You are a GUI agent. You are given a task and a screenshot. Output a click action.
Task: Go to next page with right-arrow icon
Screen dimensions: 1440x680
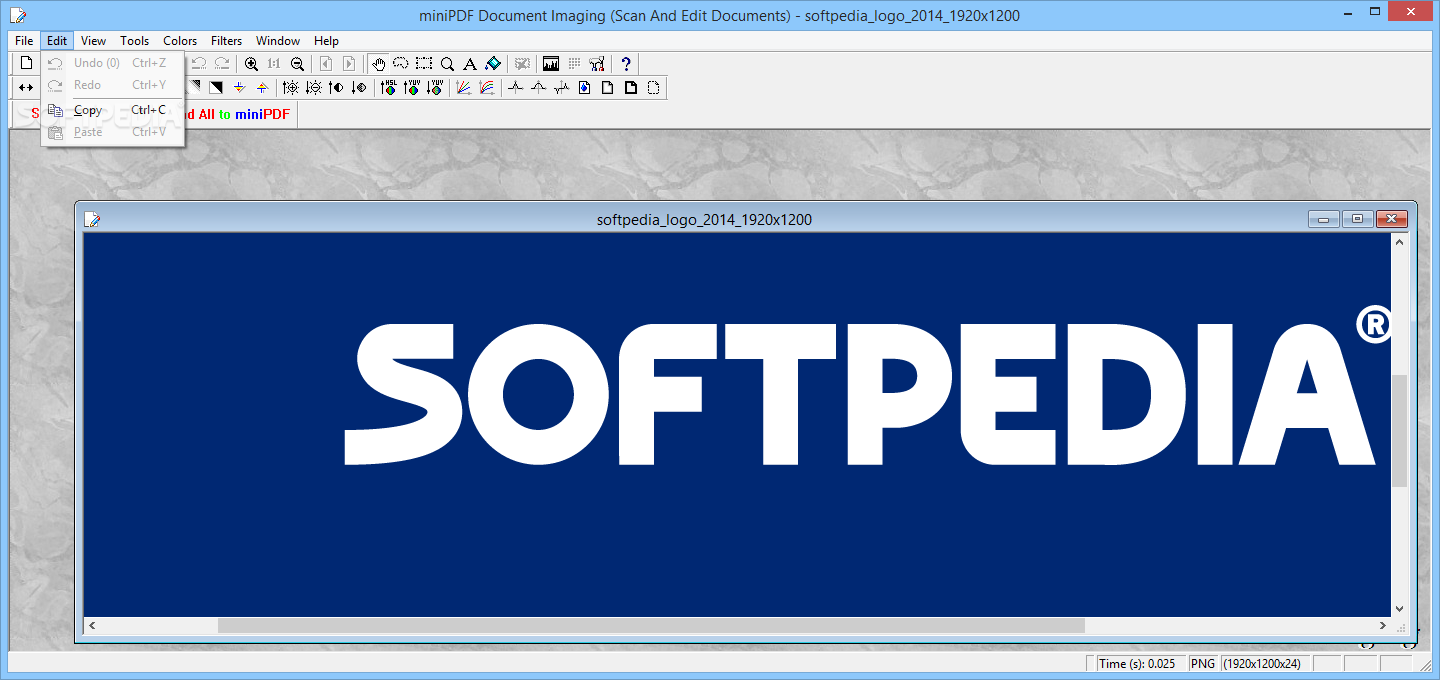click(x=349, y=63)
